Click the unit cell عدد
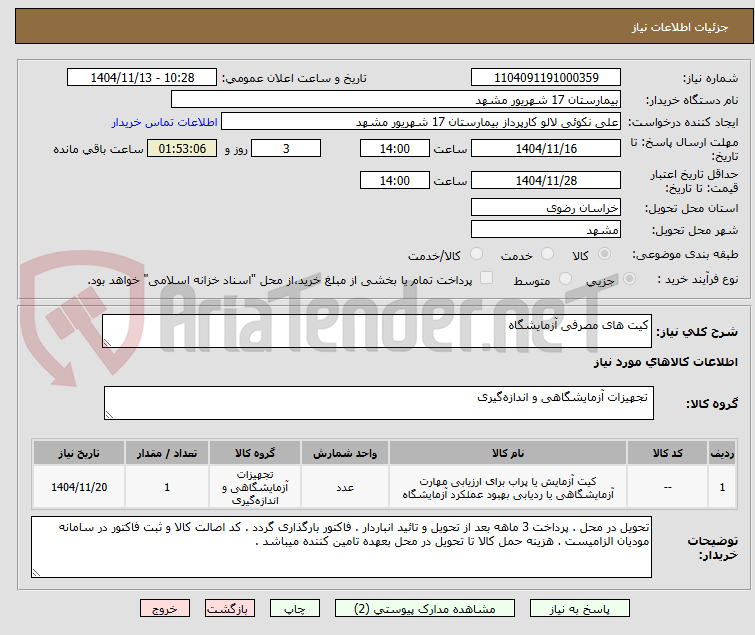This screenshot has height=635, width=755. (345, 487)
